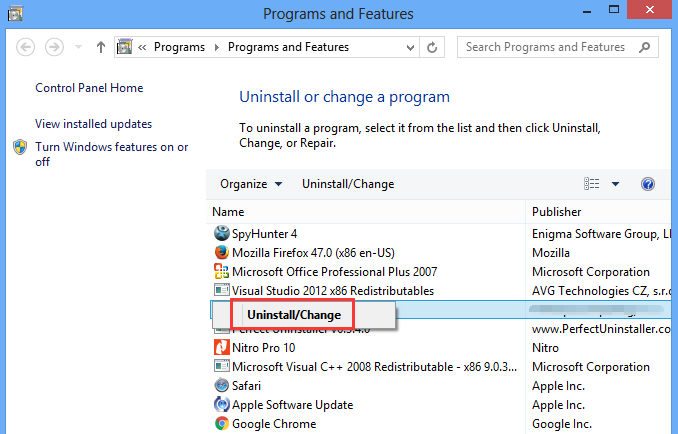678x434 pixels.
Task: Open the Organize dropdown menu
Action: [251, 184]
